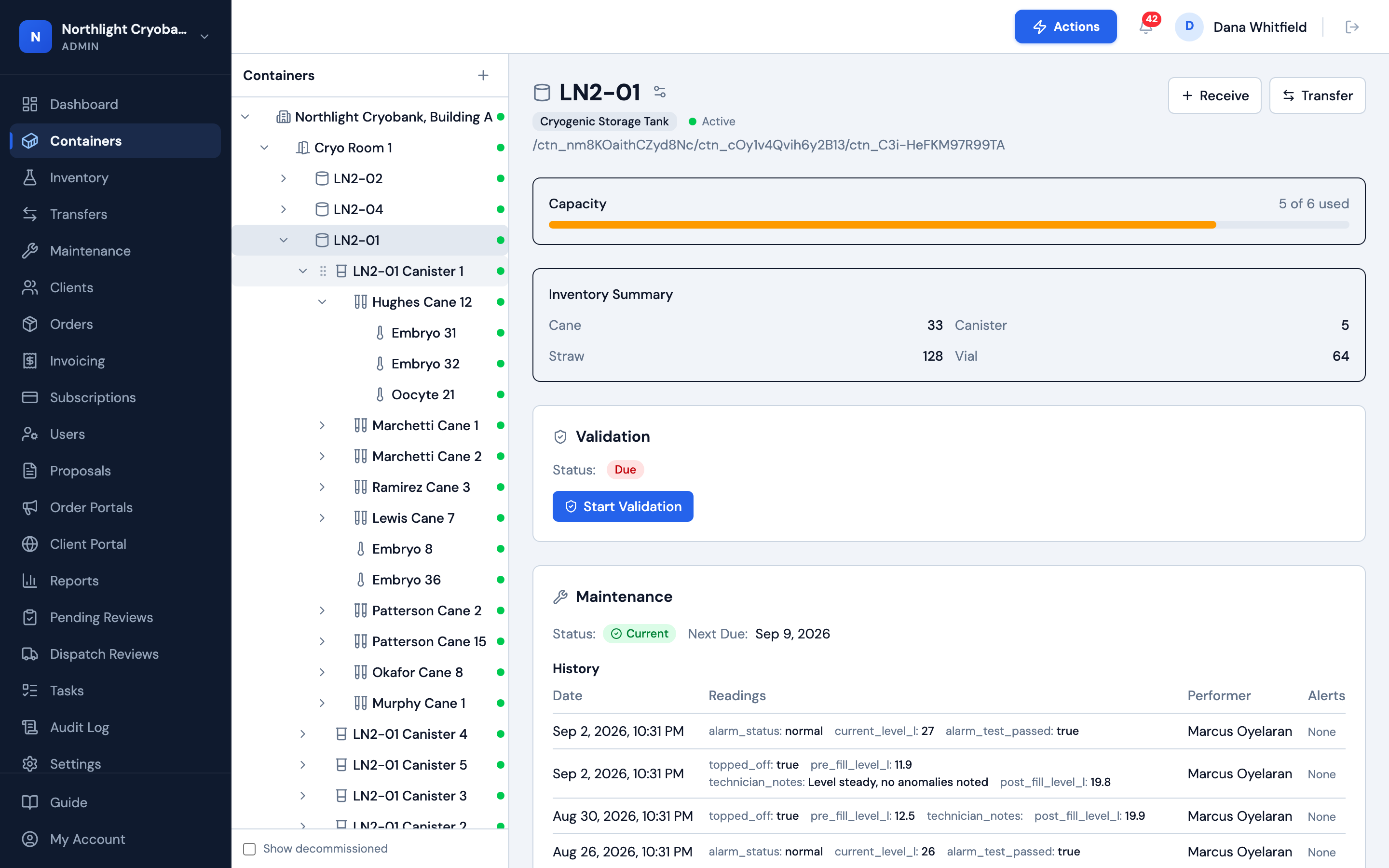Click the Settings gear icon
1389x868 pixels.
pos(30,764)
